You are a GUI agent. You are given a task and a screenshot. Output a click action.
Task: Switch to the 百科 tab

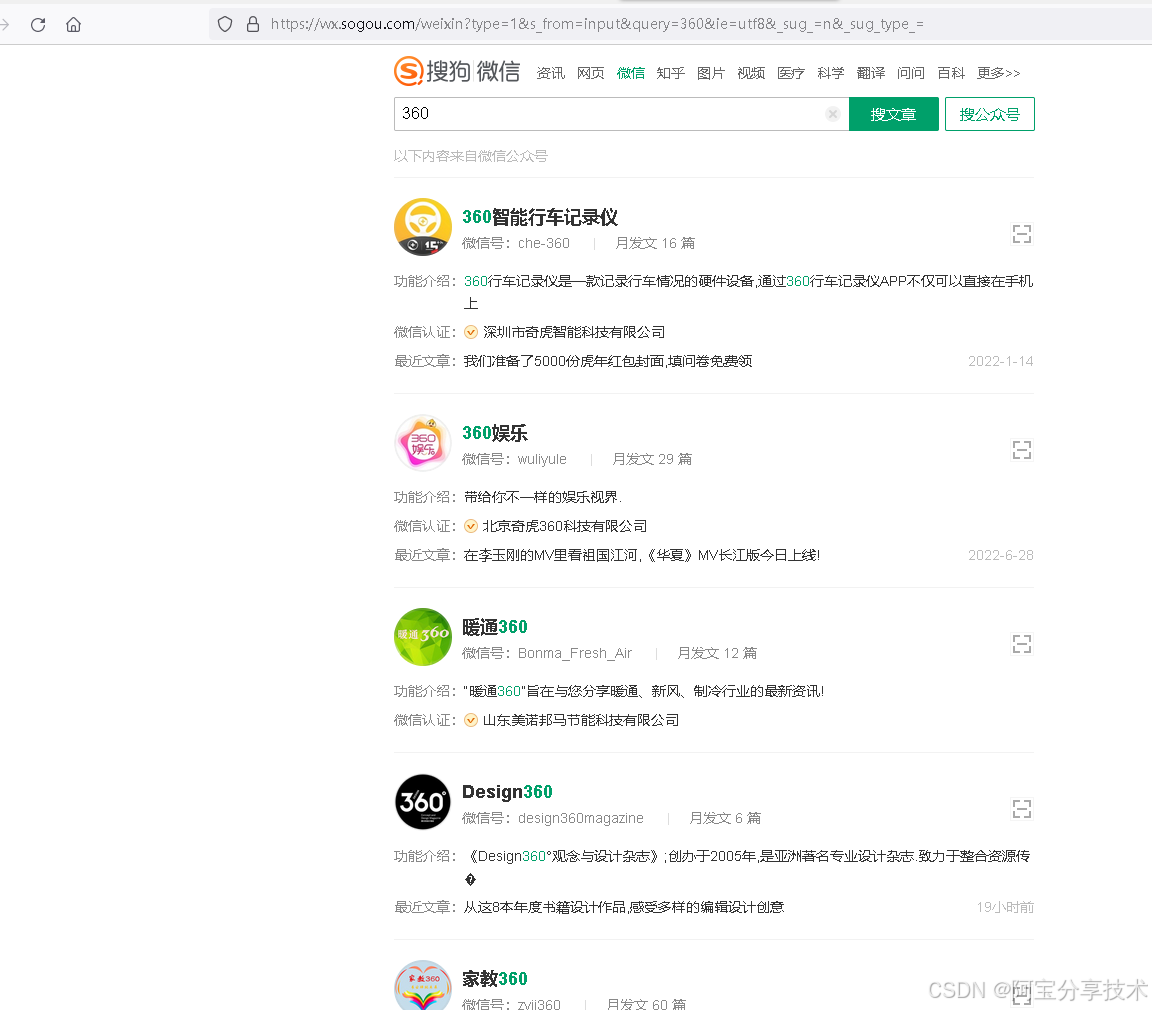point(951,73)
